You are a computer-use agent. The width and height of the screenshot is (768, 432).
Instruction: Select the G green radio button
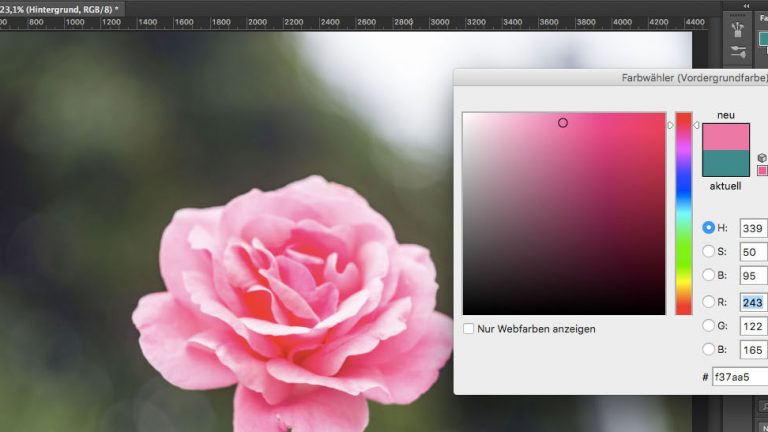[709, 325]
